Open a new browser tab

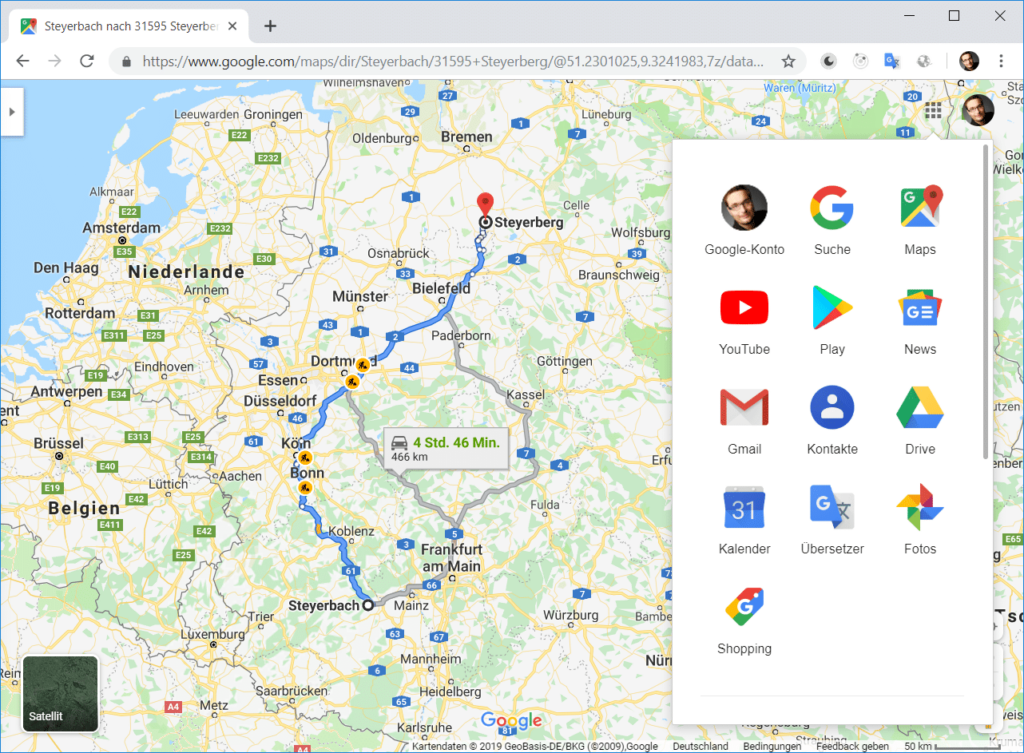click(x=270, y=26)
